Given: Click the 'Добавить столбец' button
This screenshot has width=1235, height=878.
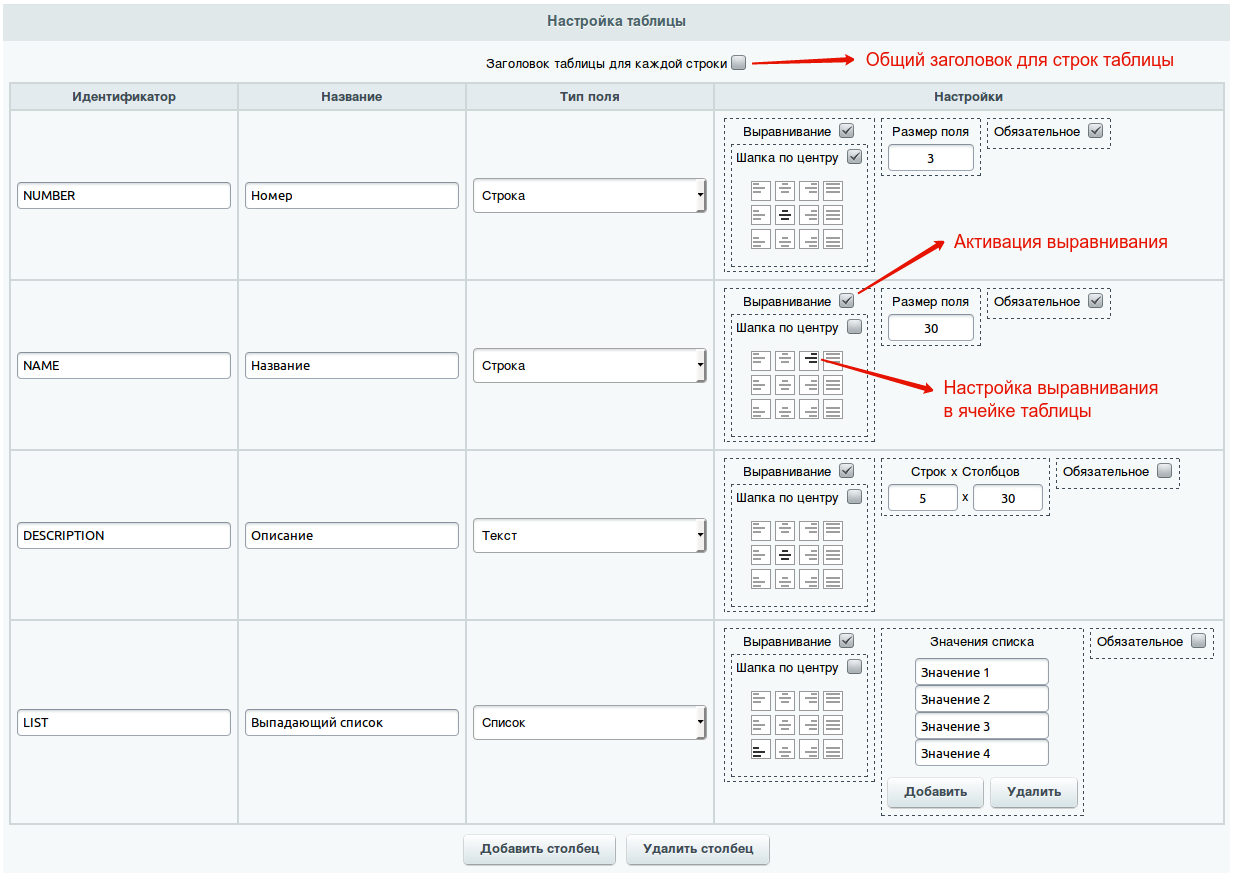Looking at the screenshot, I should [540, 849].
